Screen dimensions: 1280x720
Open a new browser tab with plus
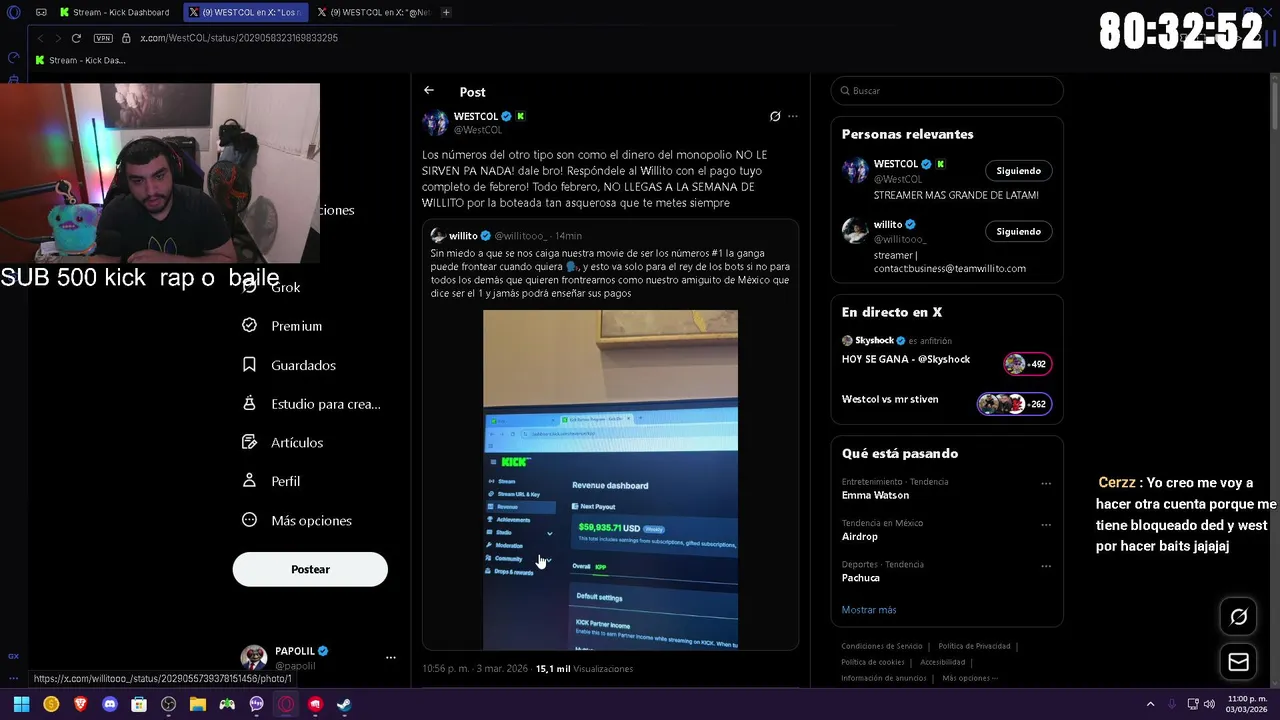pos(446,12)
